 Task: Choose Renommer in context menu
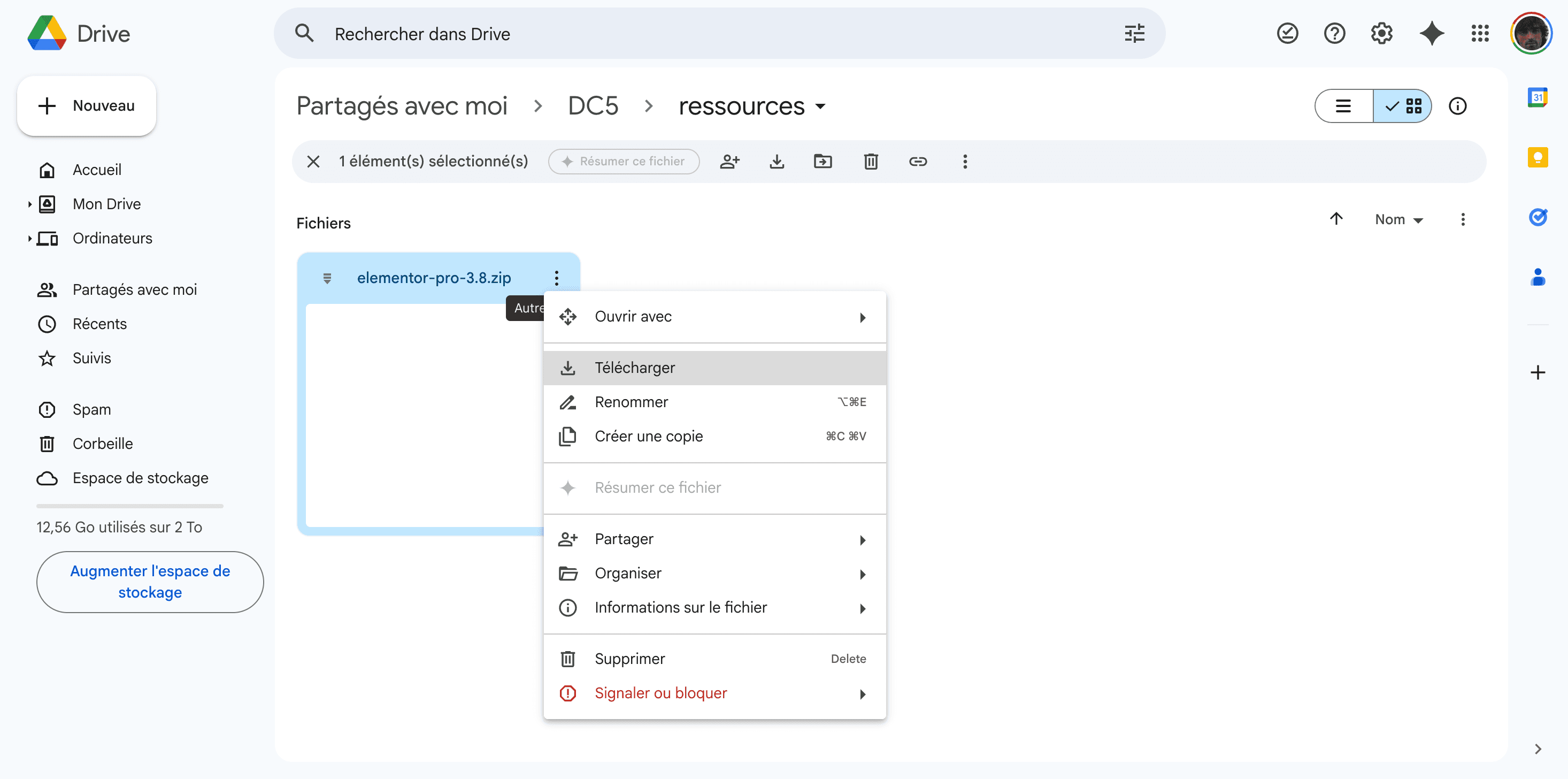(x=714, y=402)
